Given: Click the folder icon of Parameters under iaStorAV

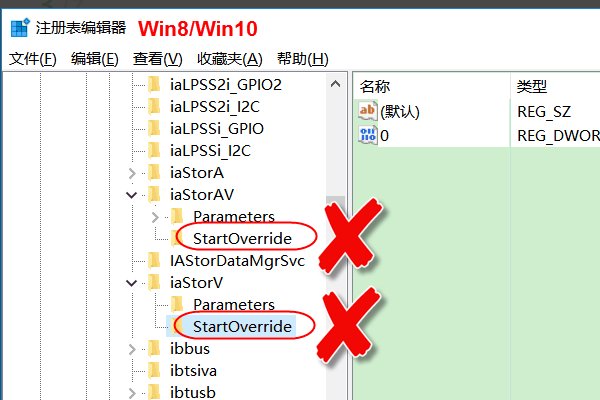Looking at the screenshot, I should coord(177,217).
